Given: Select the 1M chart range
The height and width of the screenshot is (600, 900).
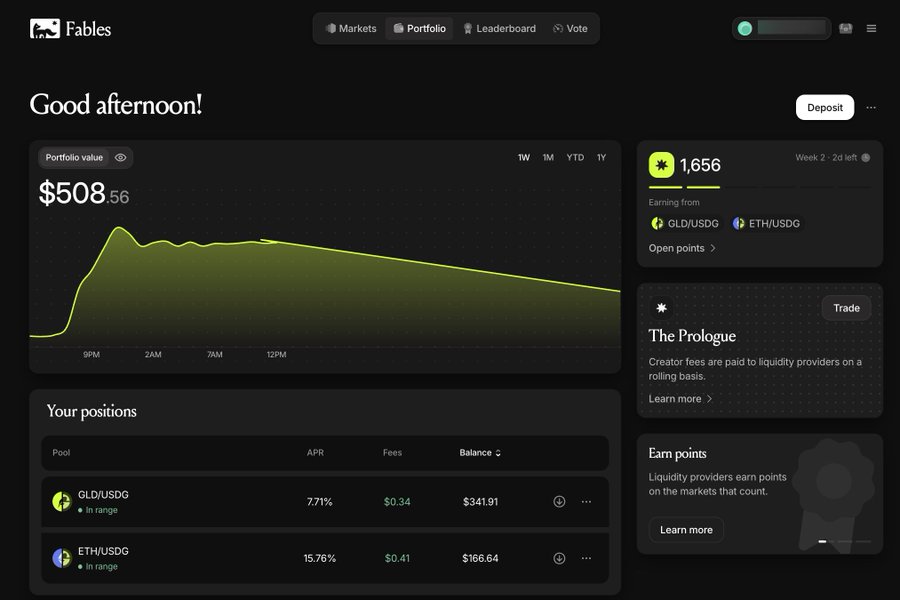Looking at the screenshot, I should coord(548,157).
